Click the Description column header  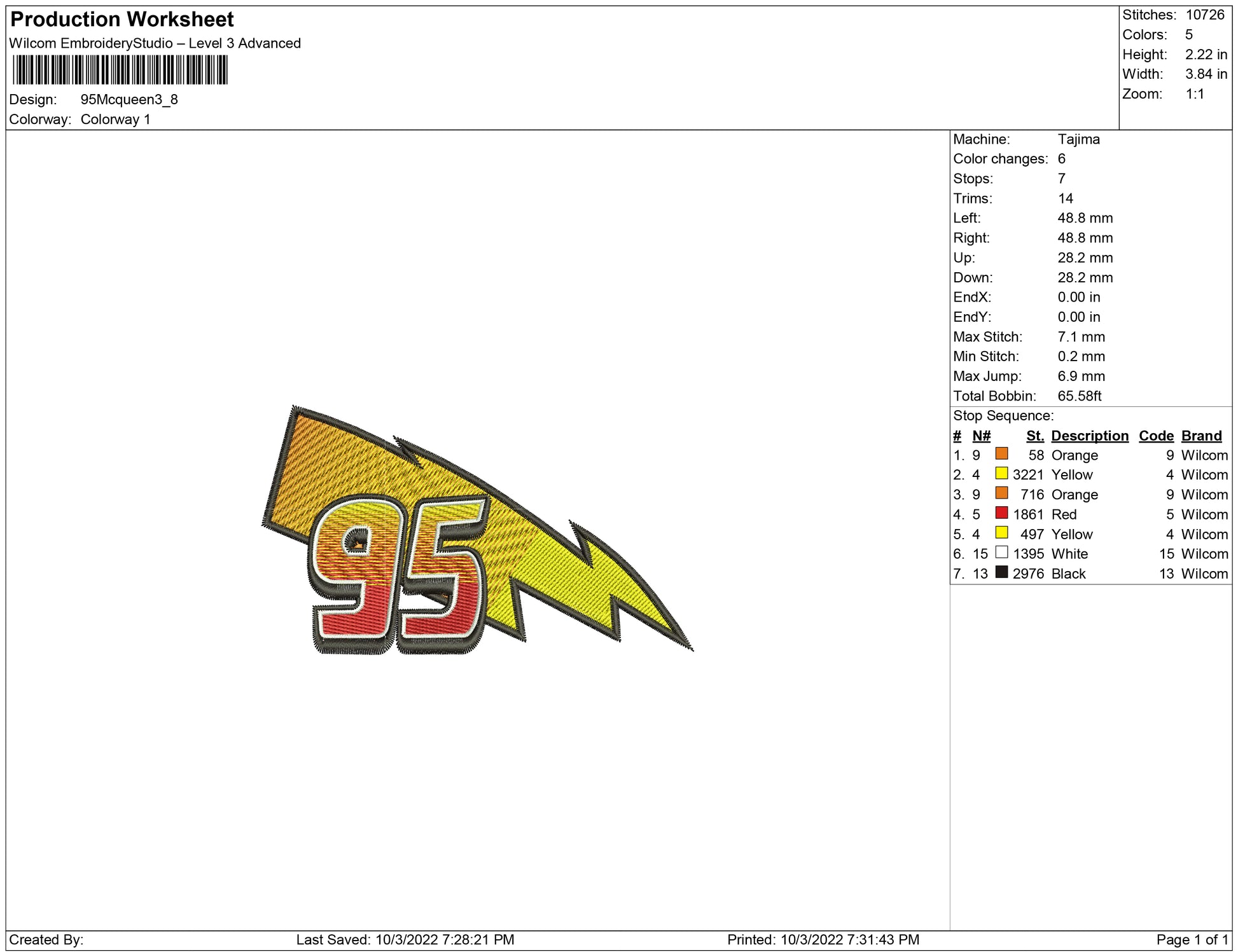tap(1089, 436)
